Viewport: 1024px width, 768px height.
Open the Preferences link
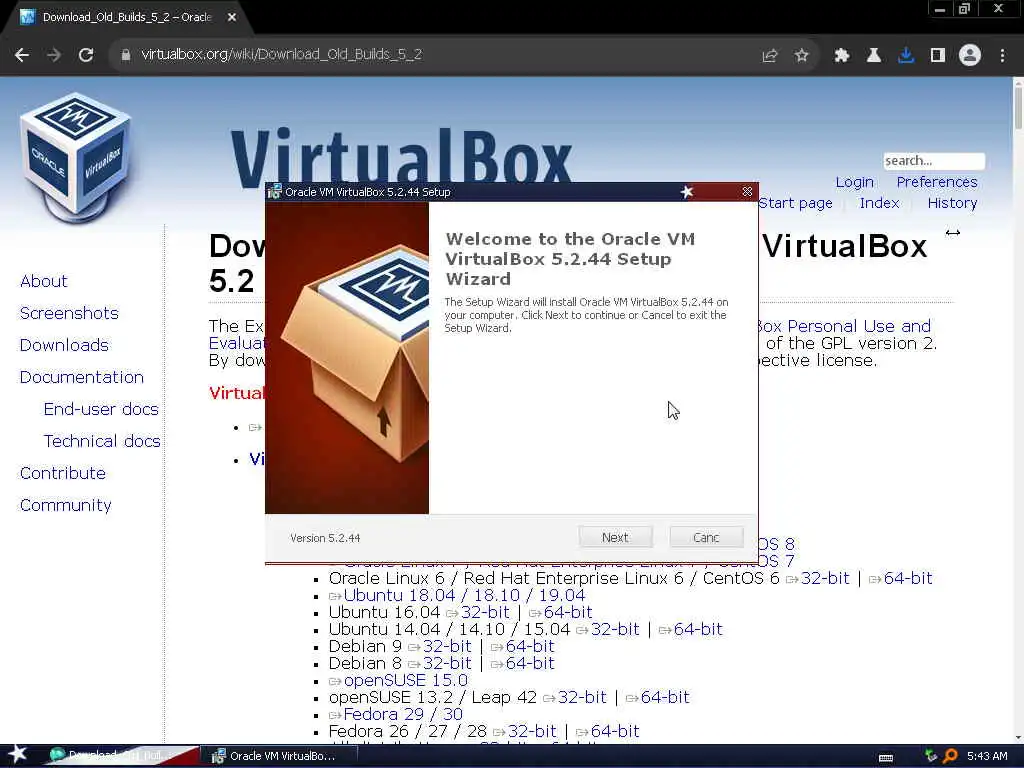click(936, 182)
